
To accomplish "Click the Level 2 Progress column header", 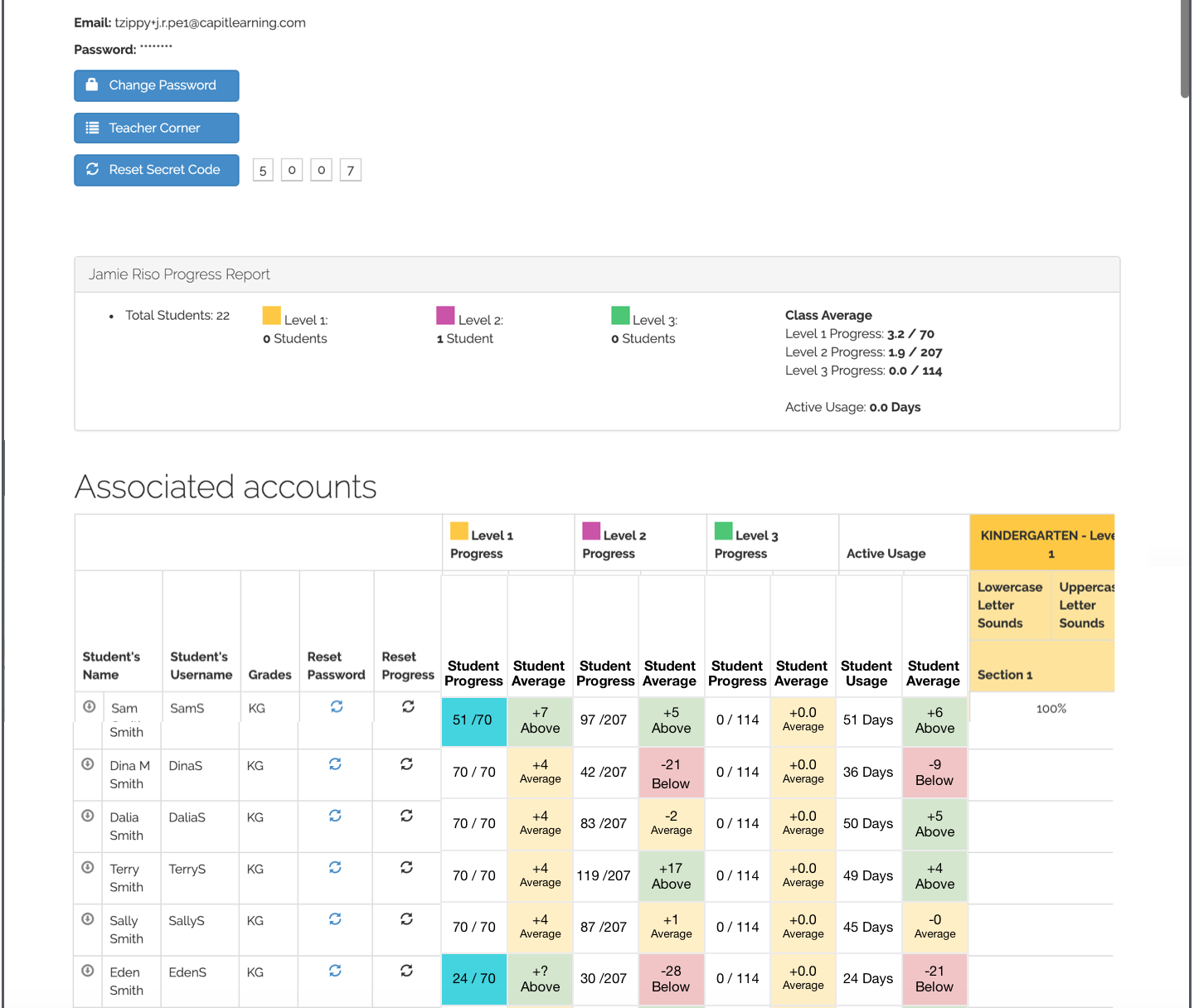I will (x=640, y=543).
